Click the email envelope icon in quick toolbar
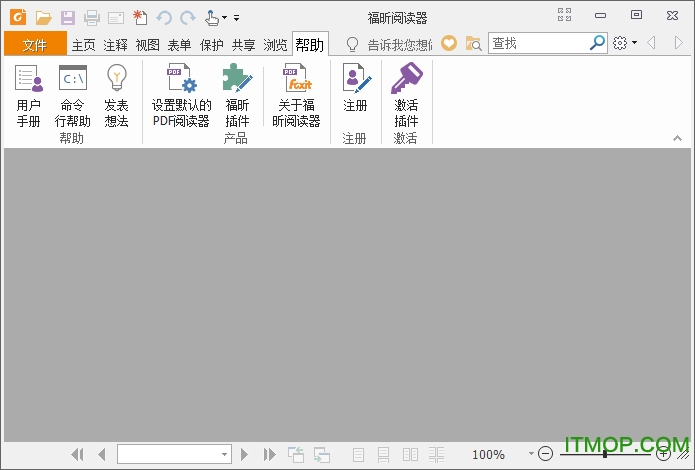The width and height of the screenshot is (695, 470). (116, 18)
